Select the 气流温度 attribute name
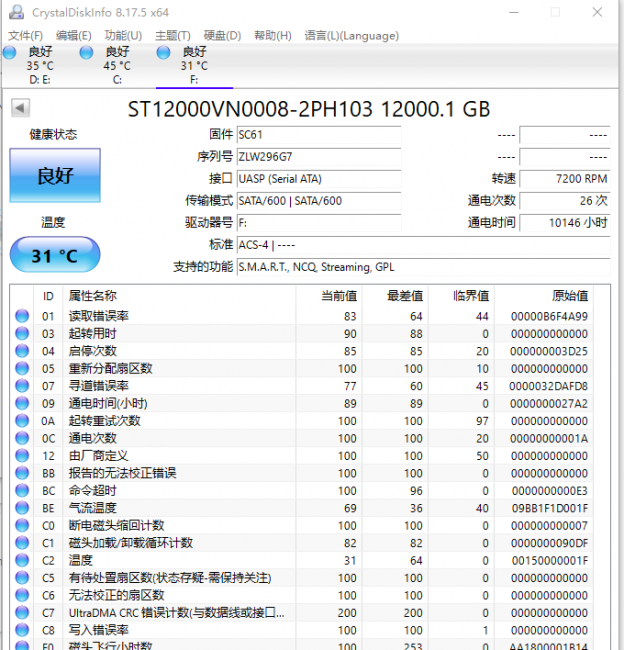 (x=92, y=508)
